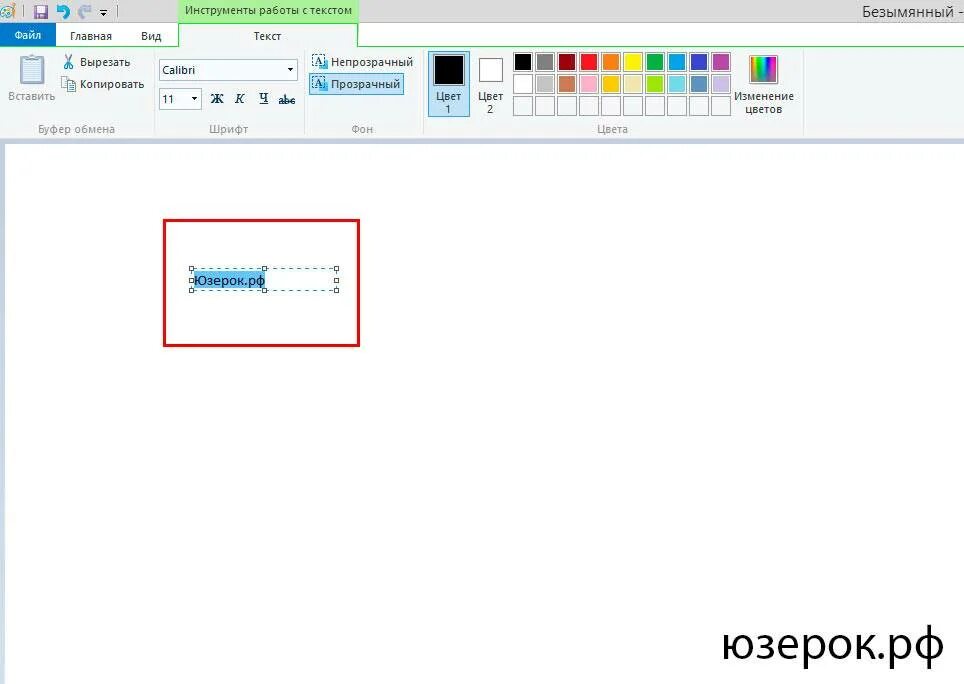
Task: Expand the font size 11 dropdown
Action: (194, 98)
